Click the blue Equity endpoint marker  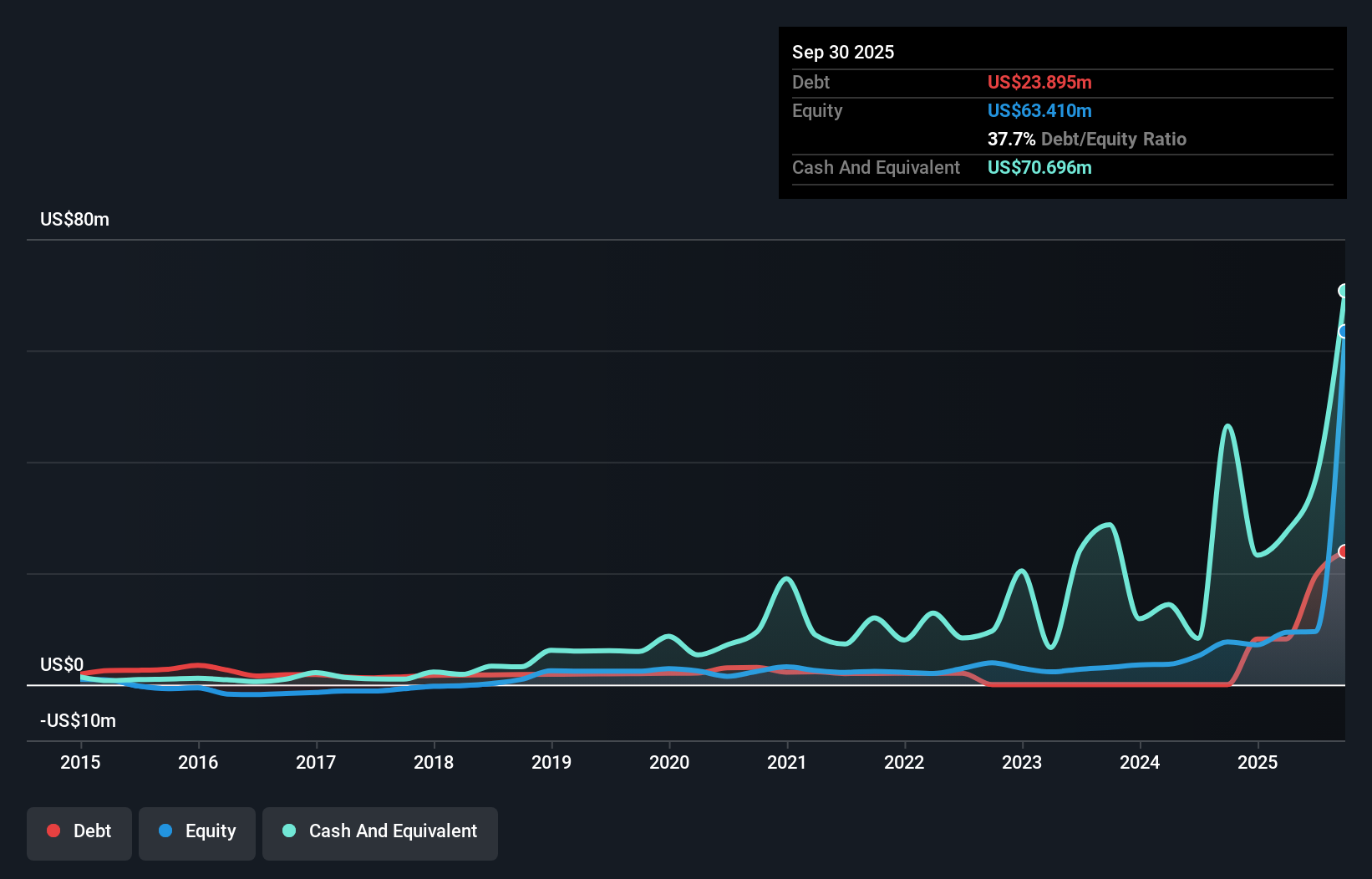[1343, 332]
